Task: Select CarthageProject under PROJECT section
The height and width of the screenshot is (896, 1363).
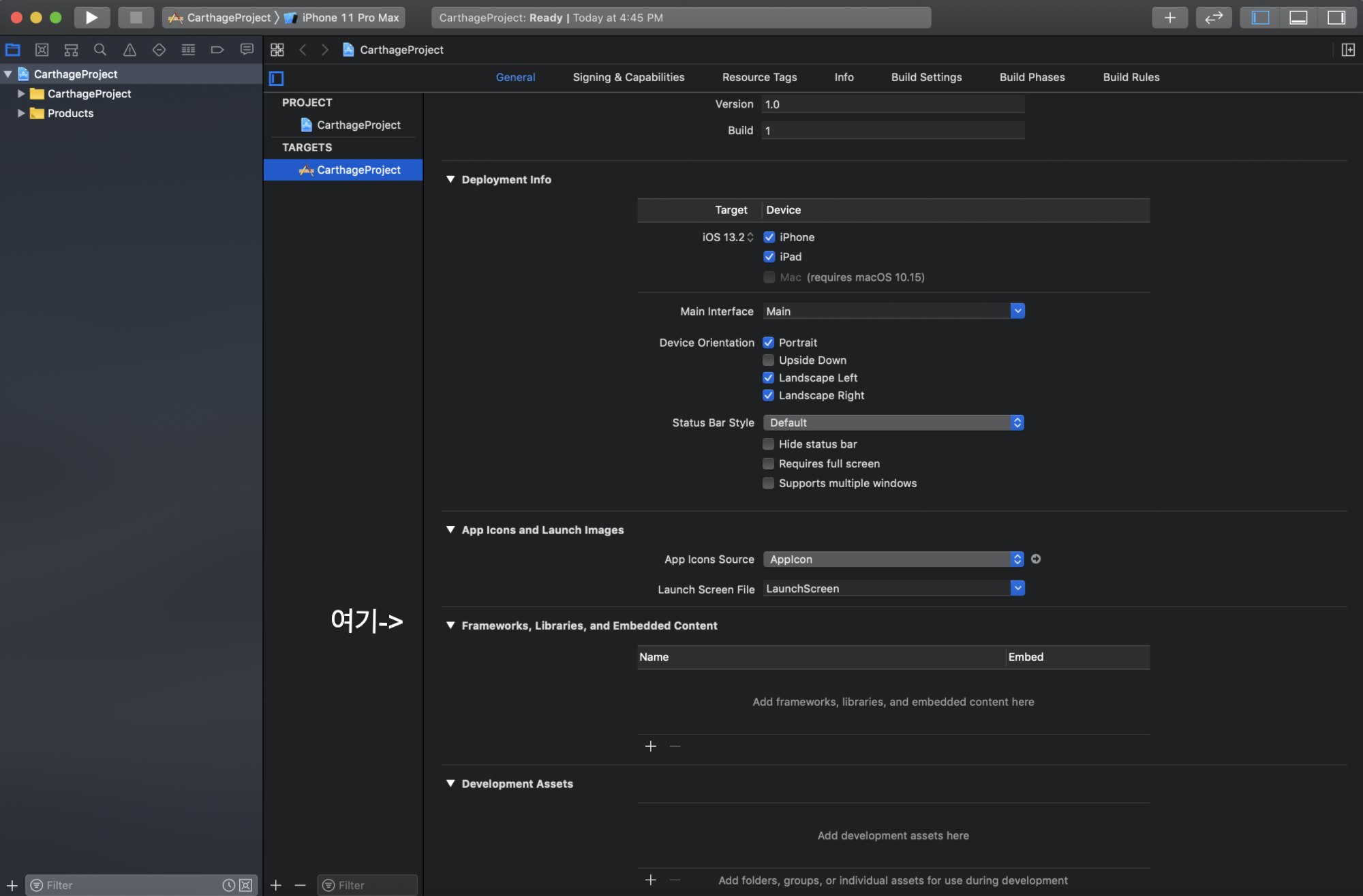Action: point(358,125)
